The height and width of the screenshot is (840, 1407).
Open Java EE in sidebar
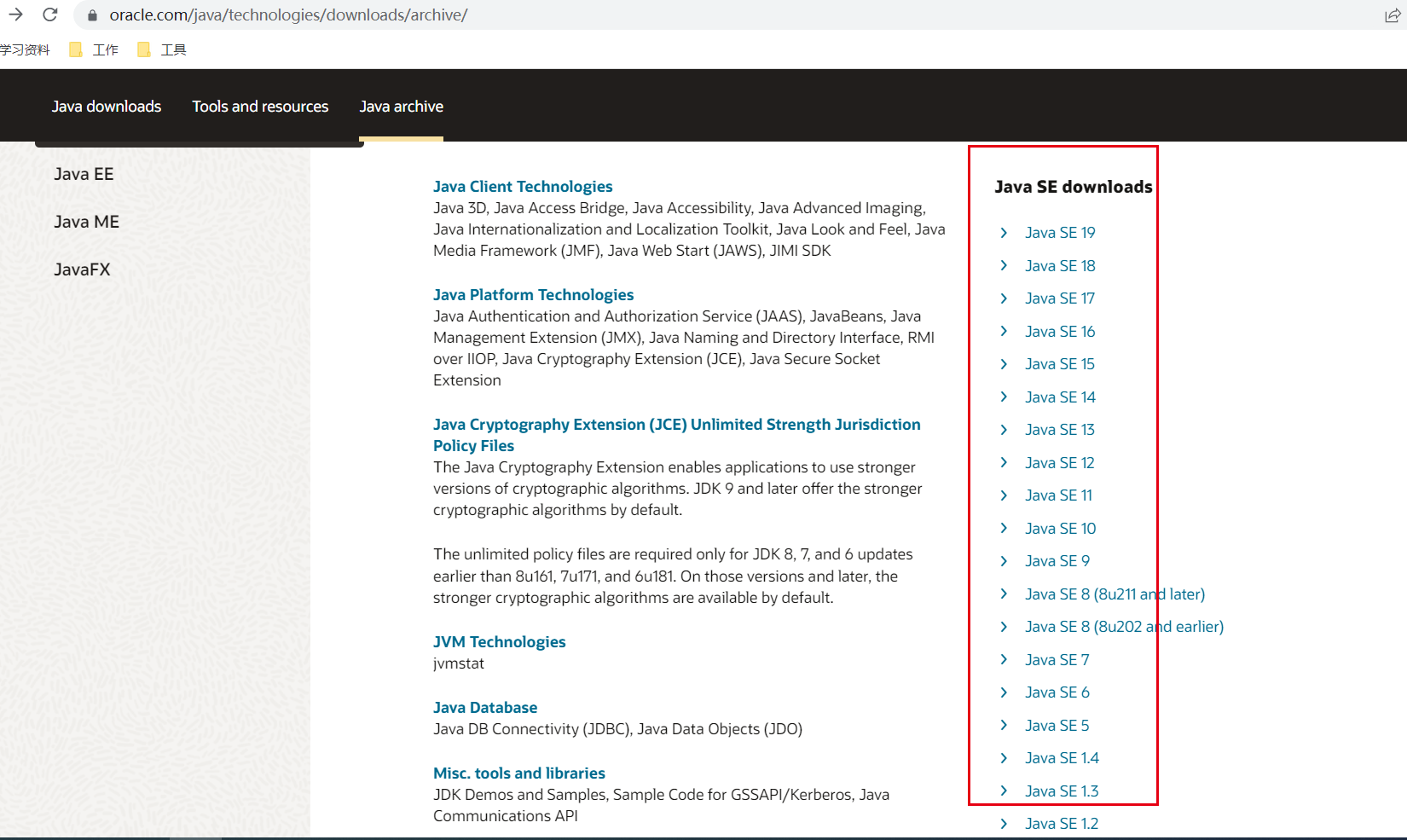click(84, 174)
